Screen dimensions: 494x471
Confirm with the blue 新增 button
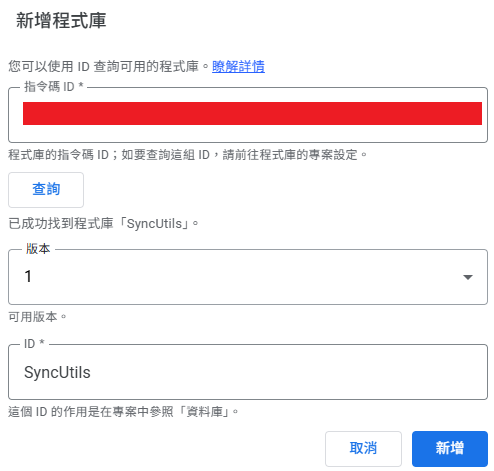450,448
